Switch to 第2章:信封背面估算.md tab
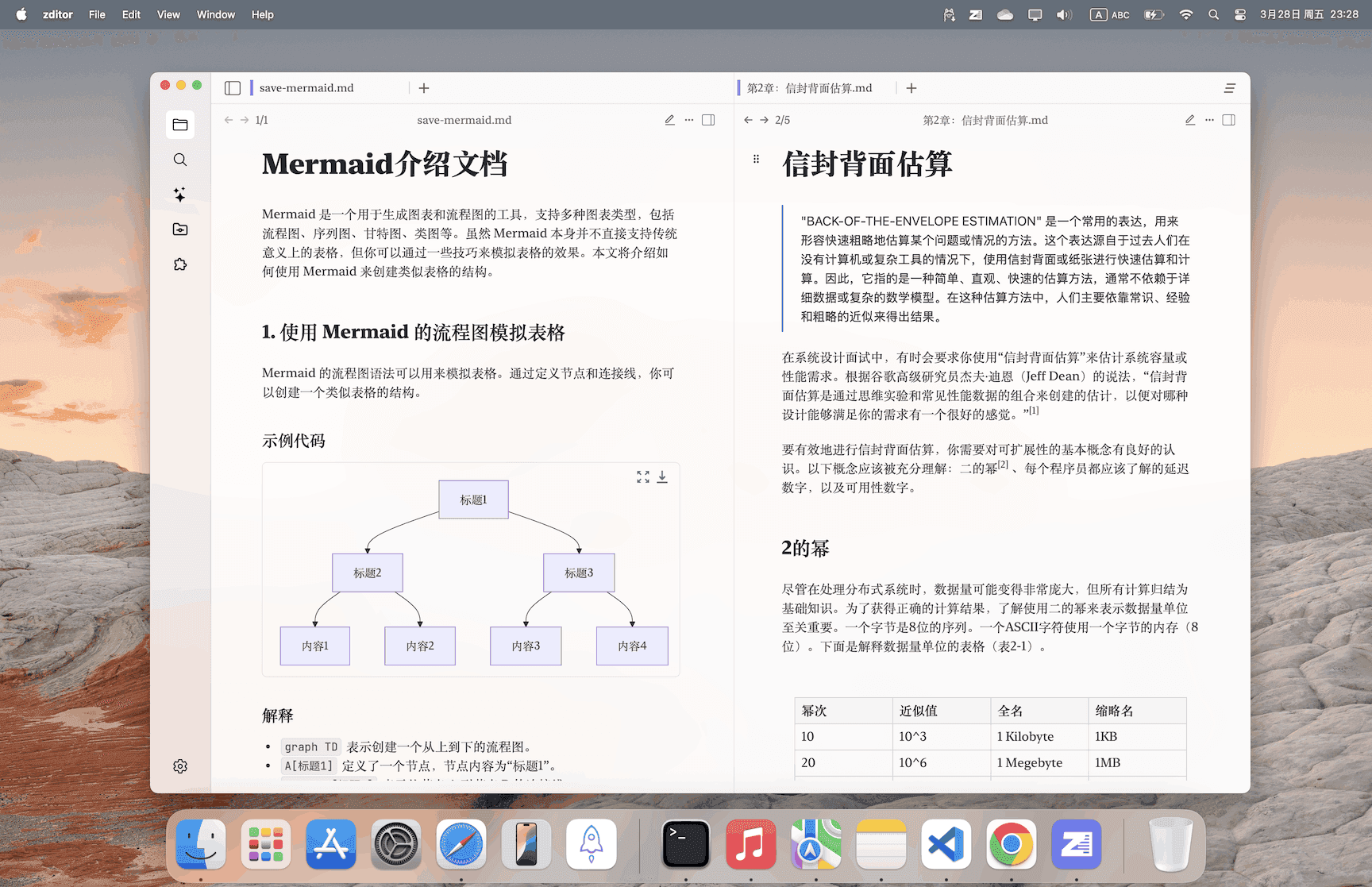1372x887 pixels. (x=809, y=88)
